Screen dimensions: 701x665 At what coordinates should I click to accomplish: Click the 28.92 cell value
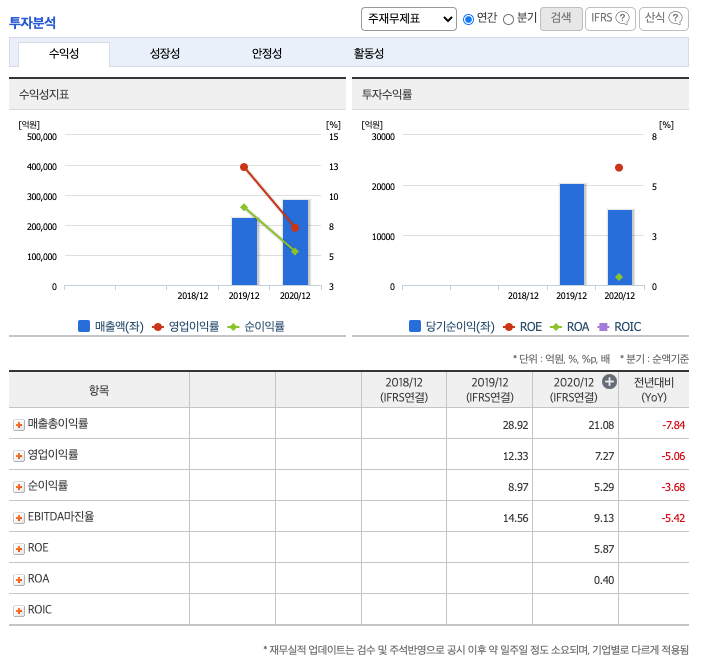[515, 425]
